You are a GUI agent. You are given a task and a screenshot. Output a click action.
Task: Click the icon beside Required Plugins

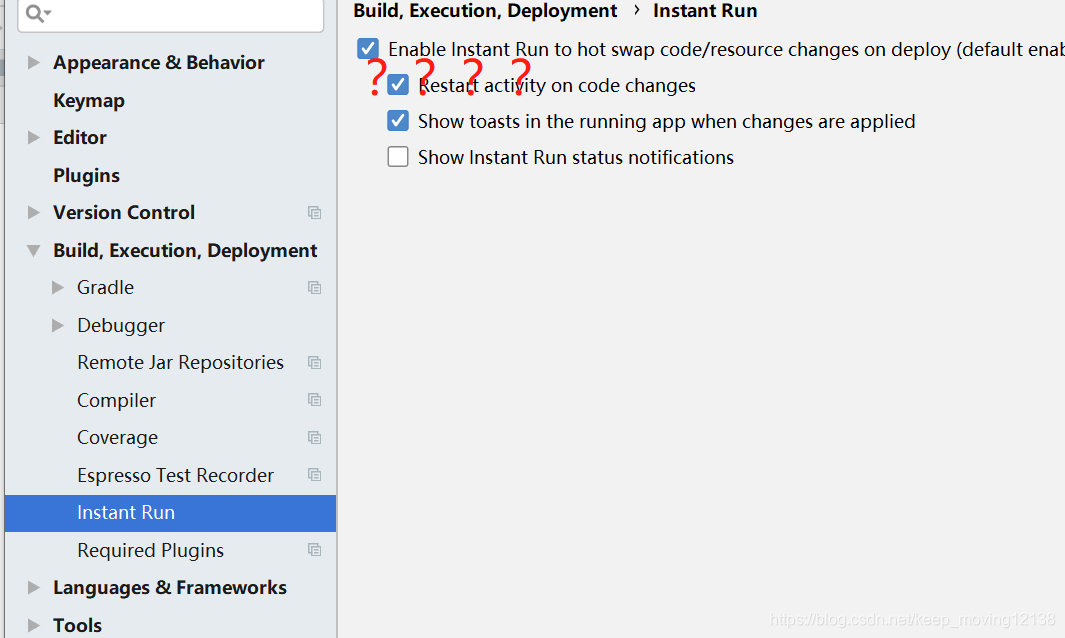click(x=315, y=550)
